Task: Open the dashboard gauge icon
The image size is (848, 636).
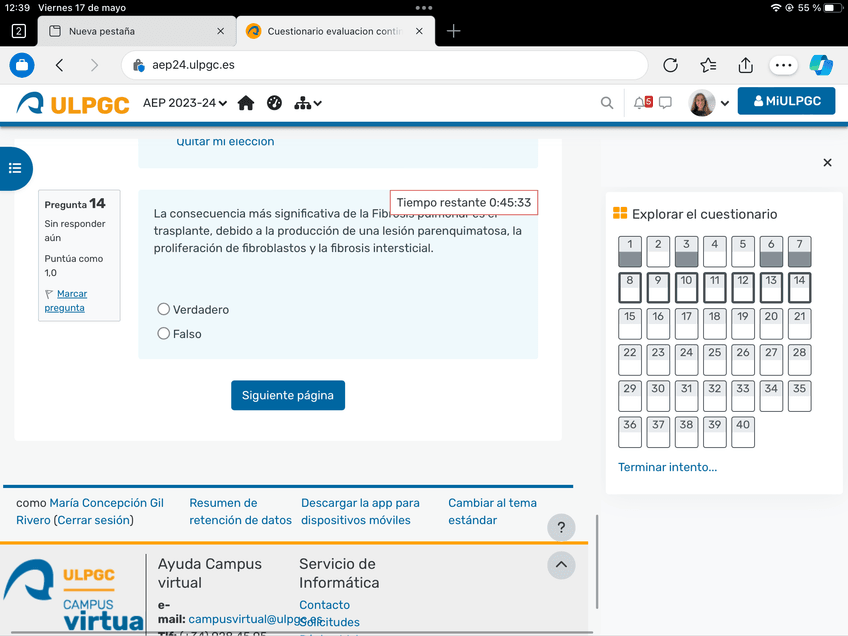Action: 274,103
